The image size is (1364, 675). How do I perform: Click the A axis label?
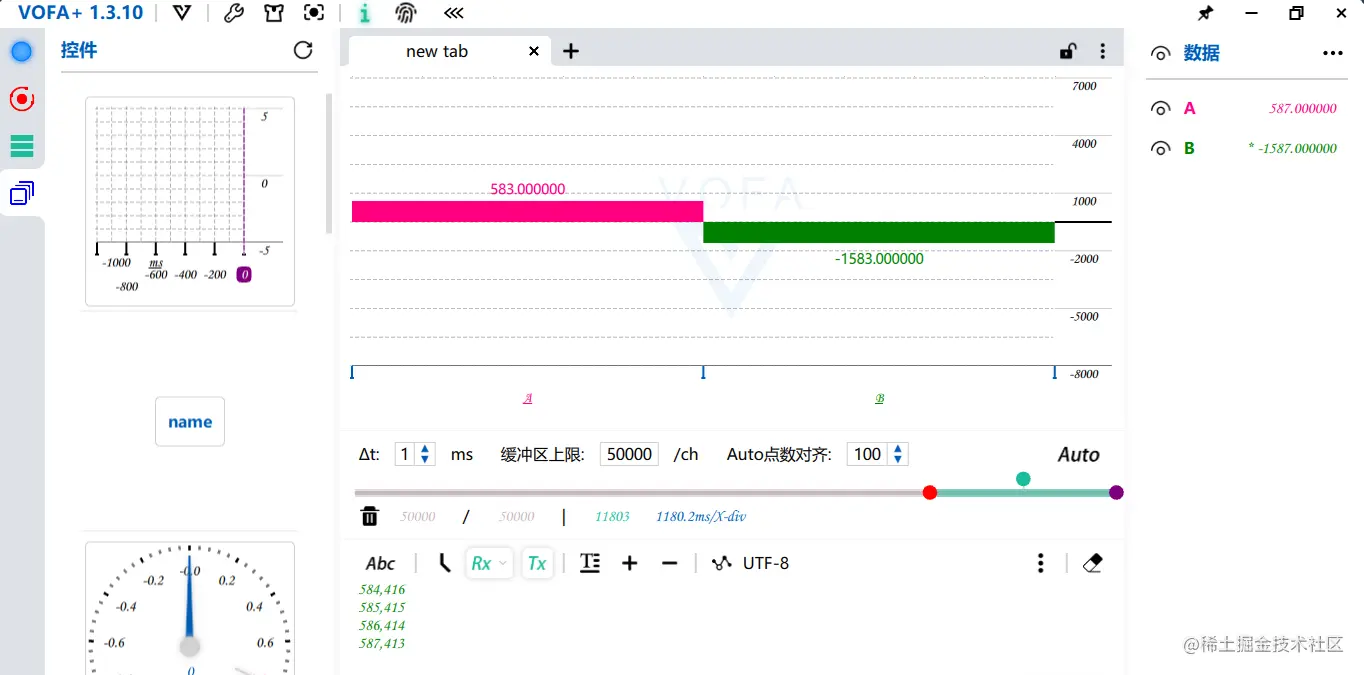pyautogui.click(x=528, y=398)
